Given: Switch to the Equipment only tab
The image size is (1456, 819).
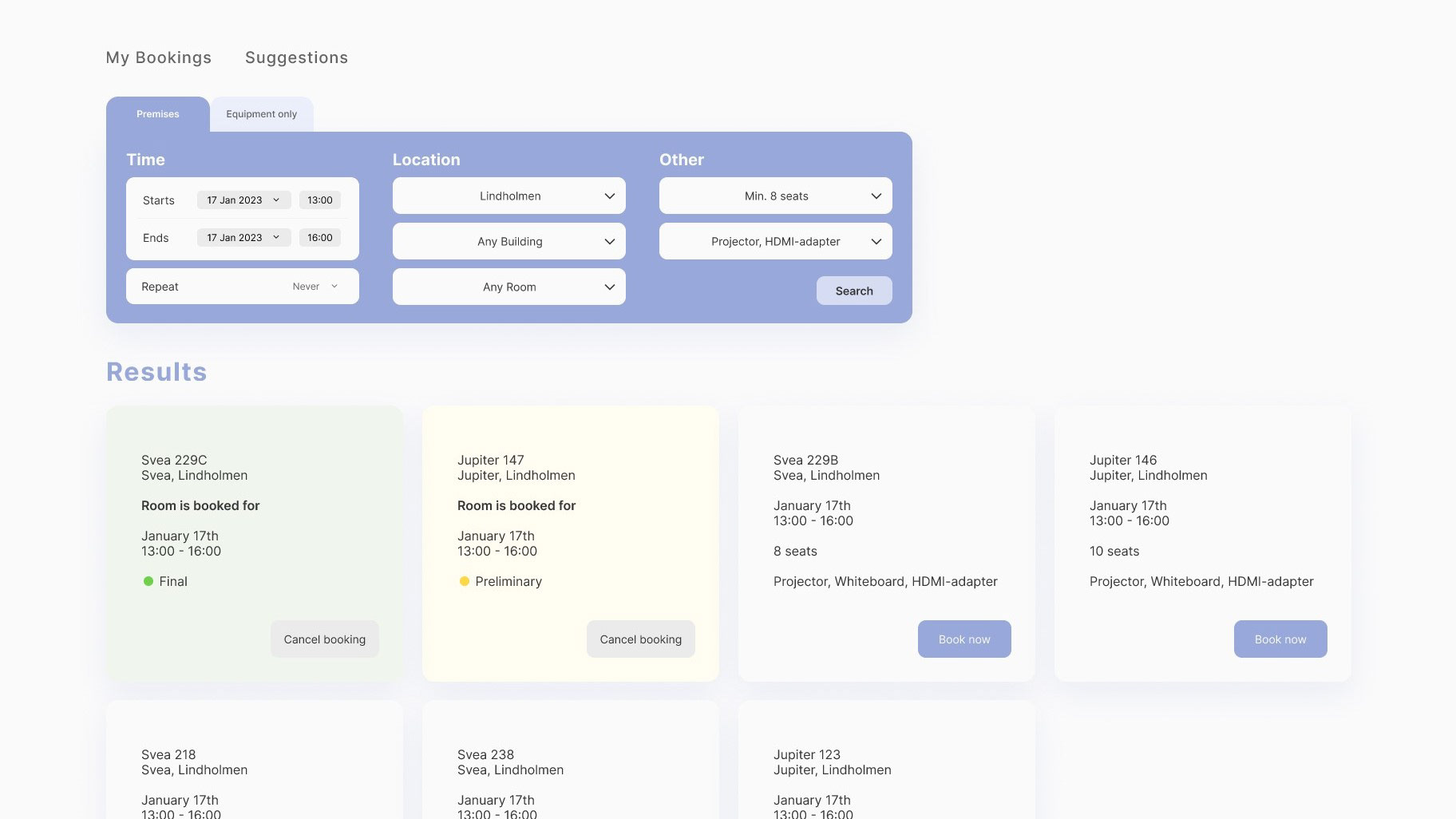Looking at the screenshot, I should click(x=262, y=114).
